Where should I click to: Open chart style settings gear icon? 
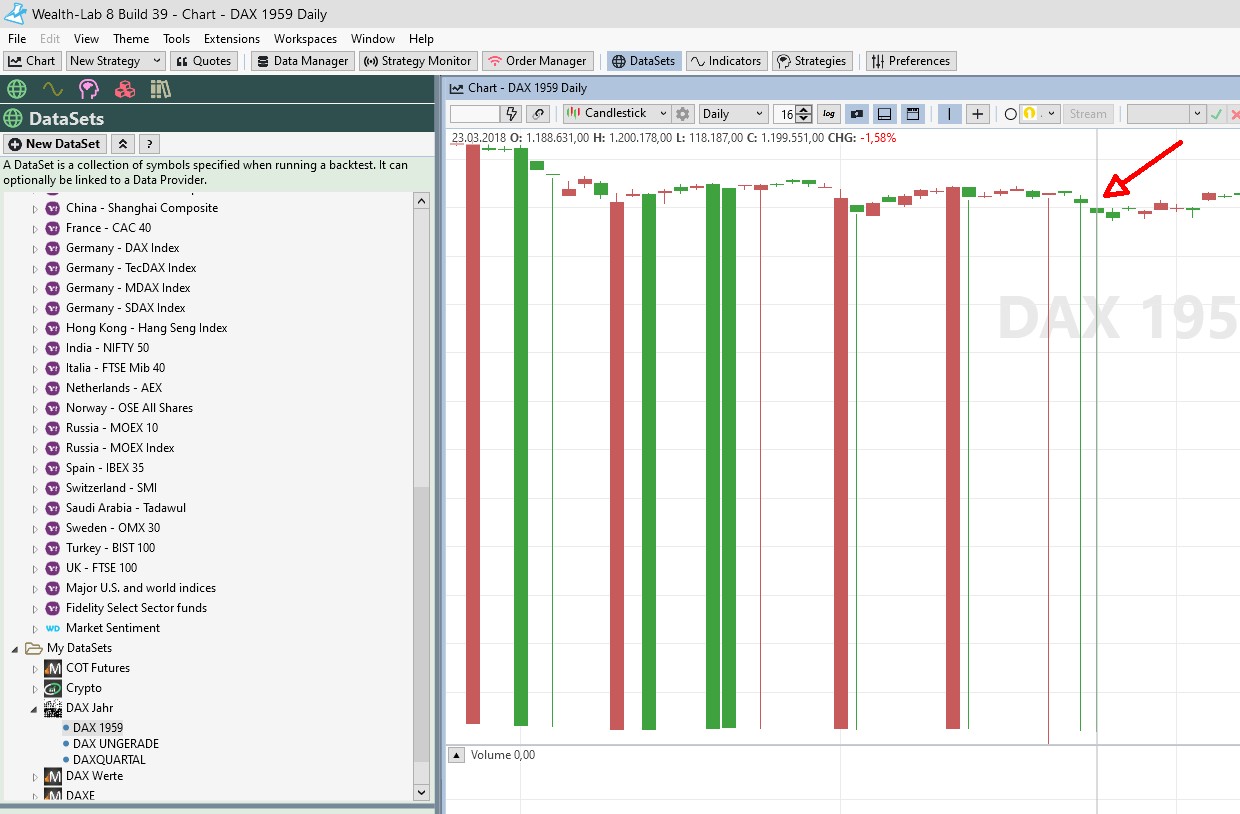point(683,114)
